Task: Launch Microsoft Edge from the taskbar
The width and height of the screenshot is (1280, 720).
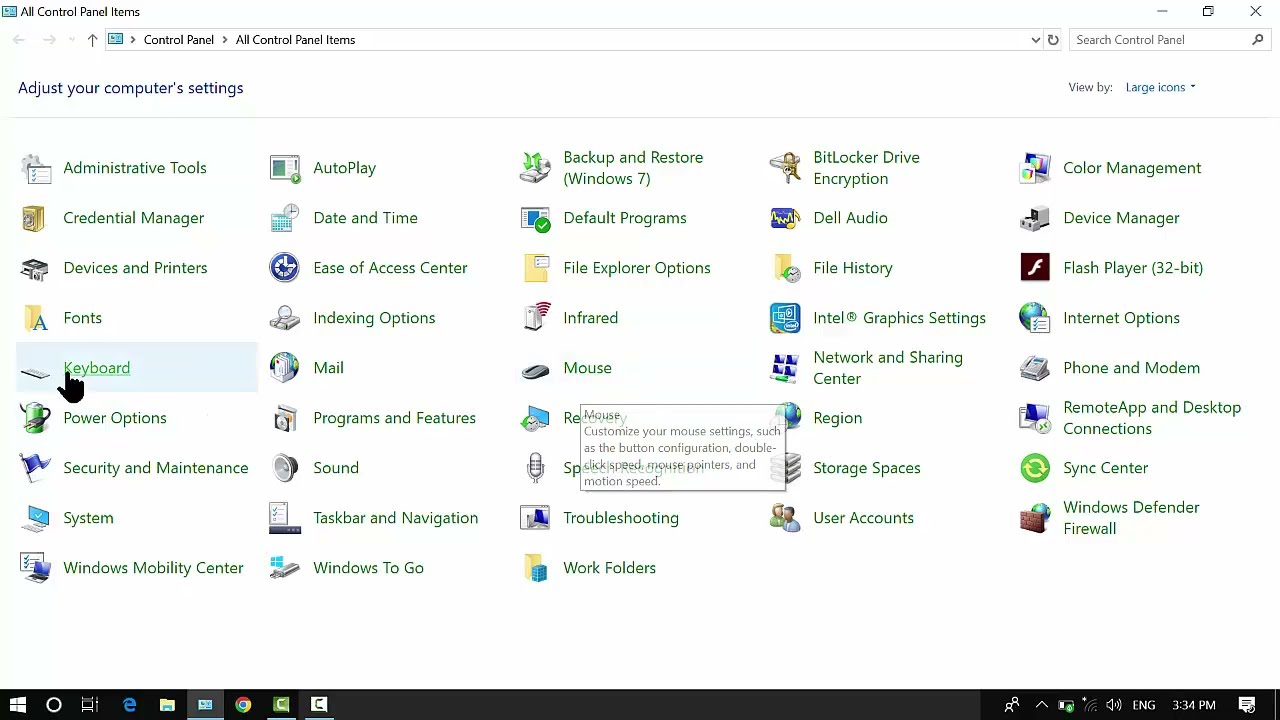Action: (129, 705)
